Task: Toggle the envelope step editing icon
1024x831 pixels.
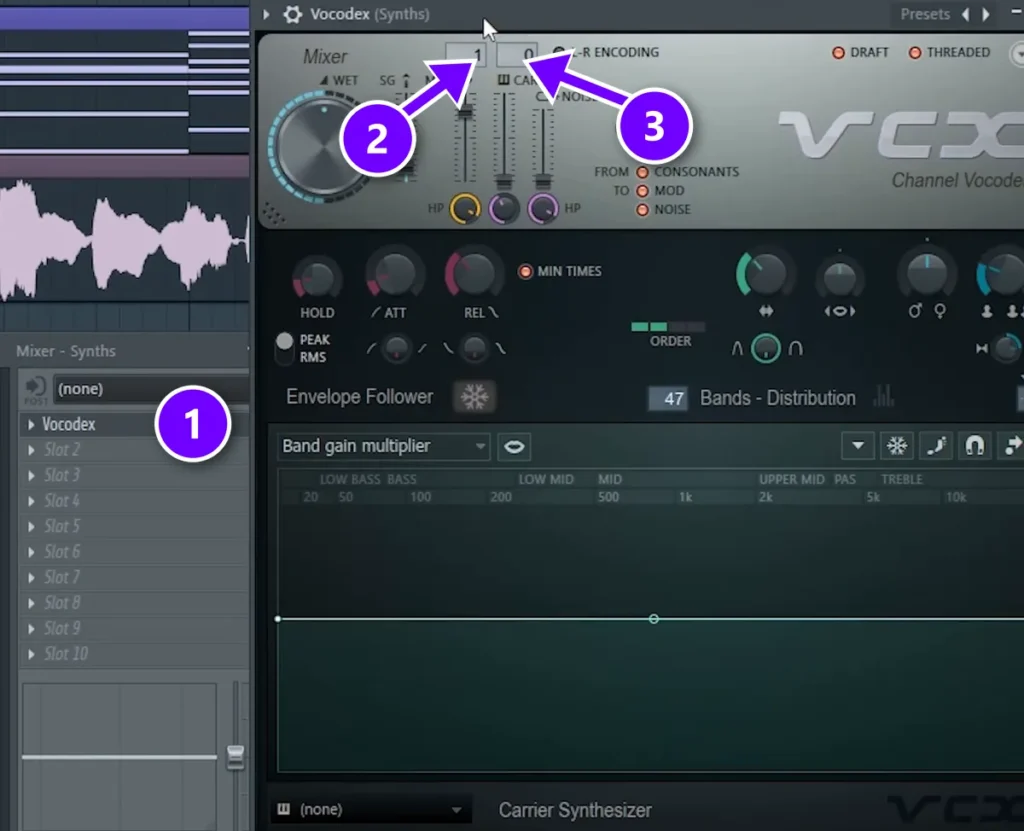Action: coord(936,446)
